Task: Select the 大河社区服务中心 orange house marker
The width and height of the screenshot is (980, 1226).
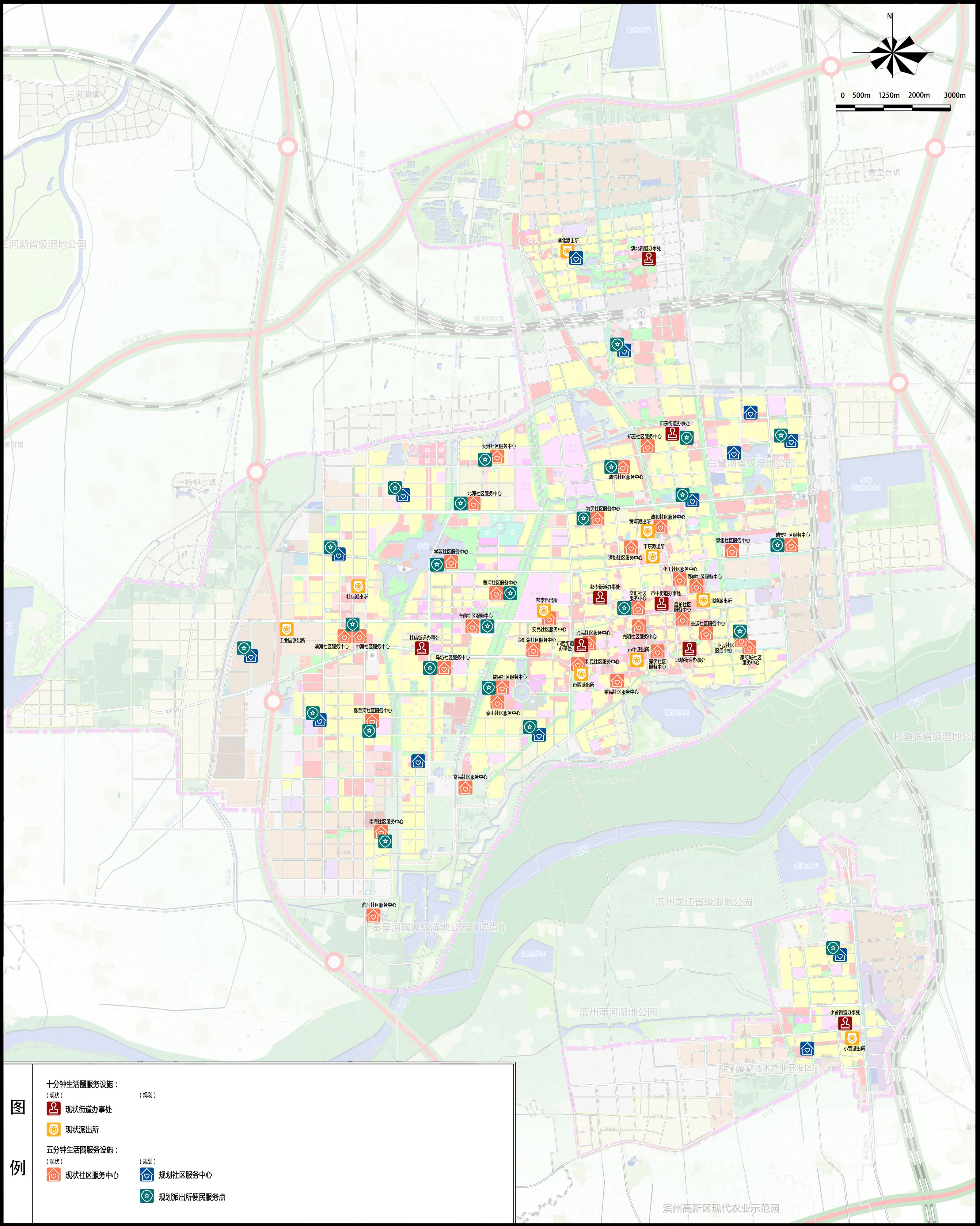Action: coord(497,456)
